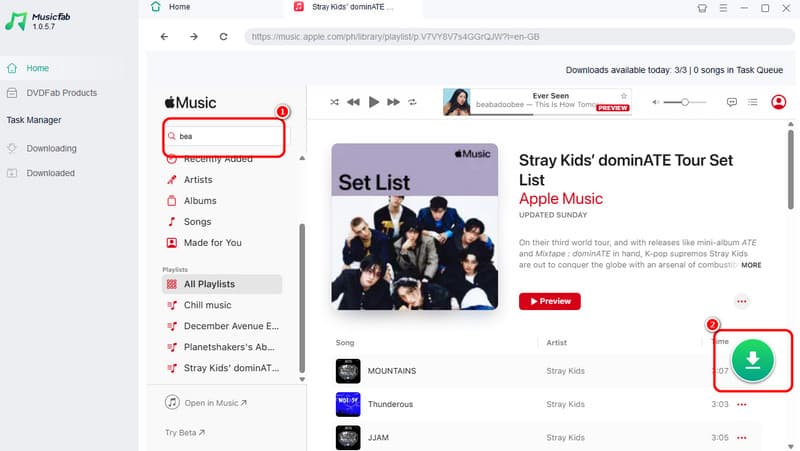The image size is (800, 451).
Task: Select All Playlists
Action: pyautogui.click(x=222, y=284)
